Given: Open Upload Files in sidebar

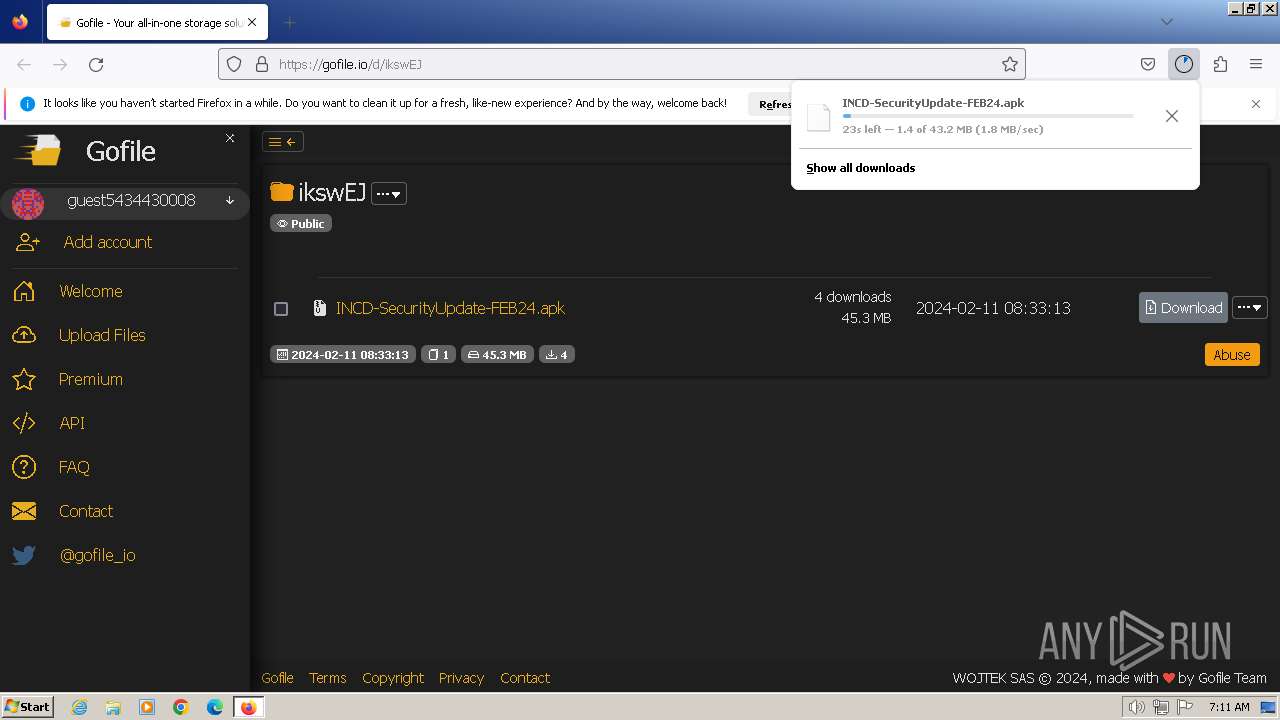Looking at the screenshot, I should tap(102, 335).
